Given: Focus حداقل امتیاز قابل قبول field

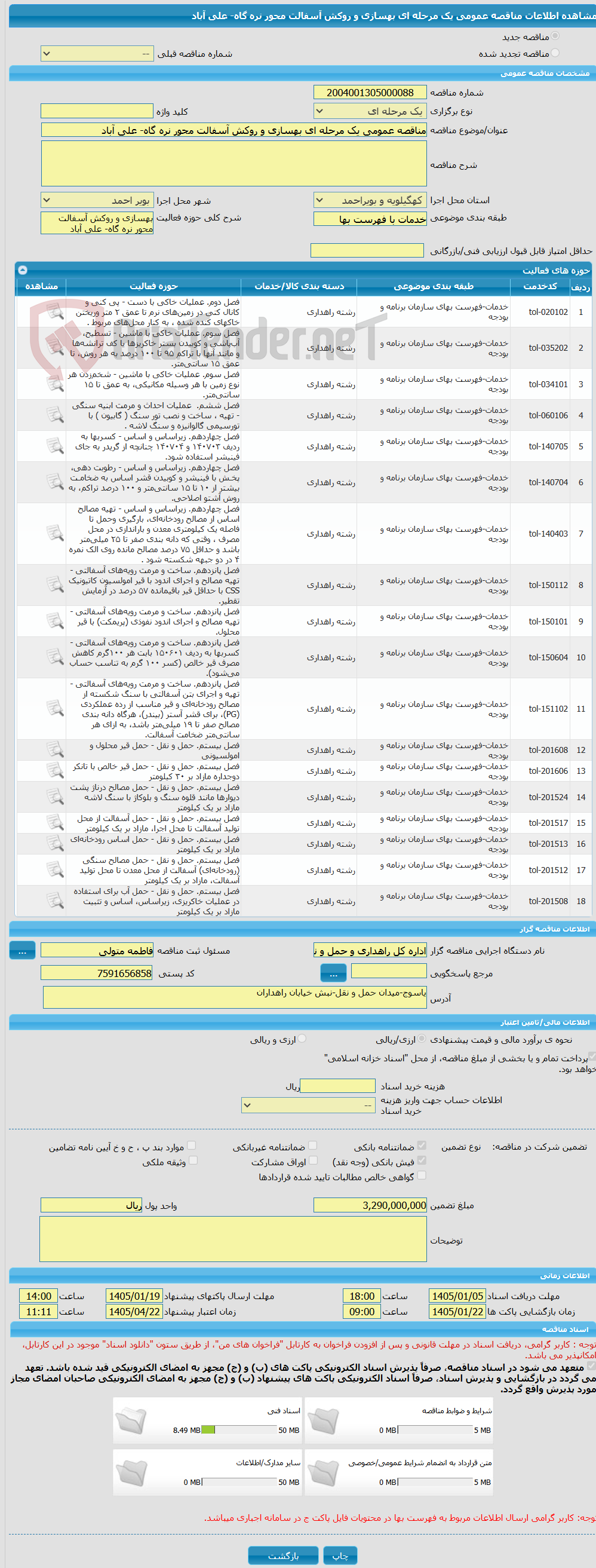Looking at the screenshot, I should [x=367, y=250].
